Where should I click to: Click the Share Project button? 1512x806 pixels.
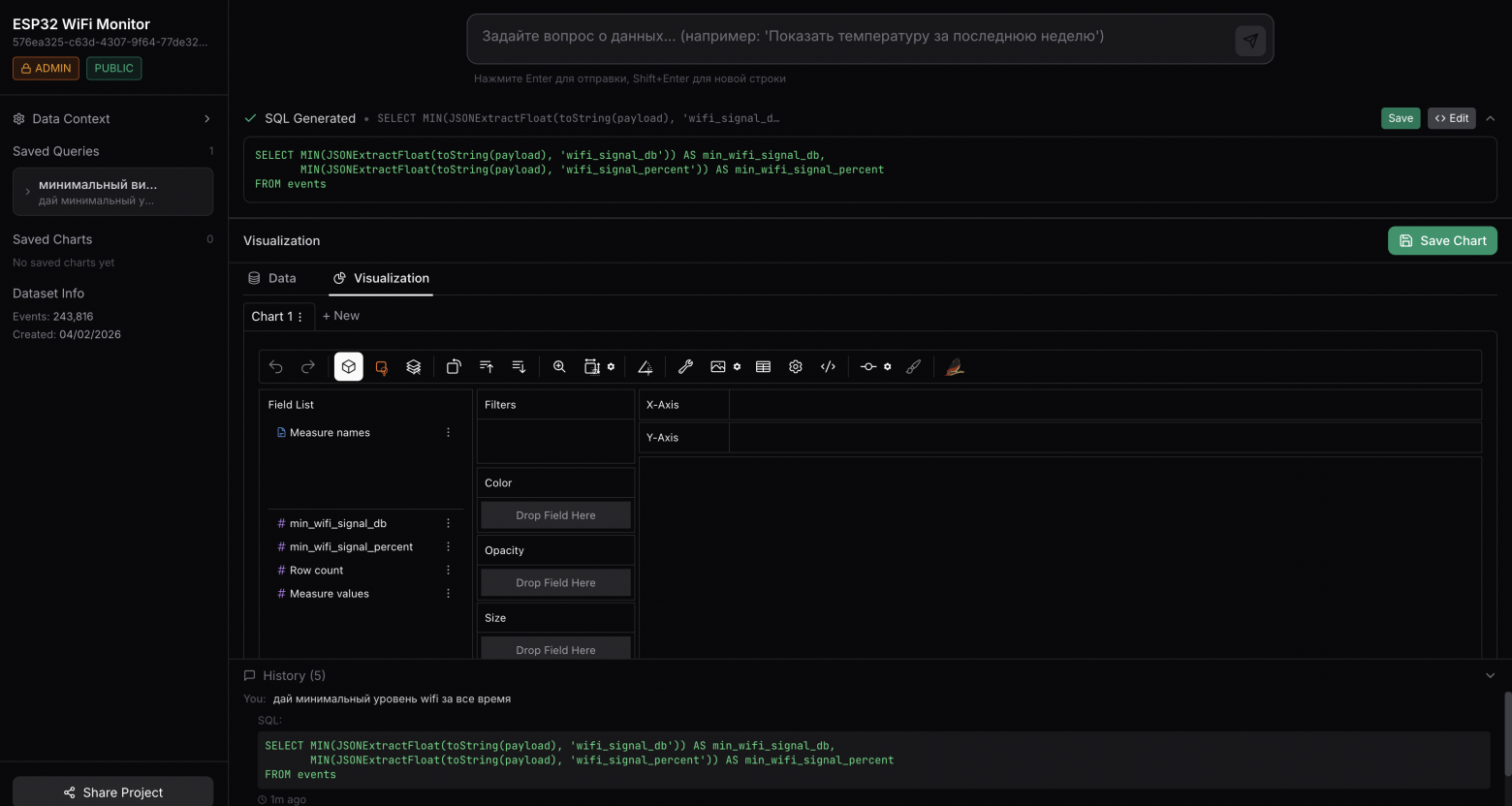coord(112,792)
